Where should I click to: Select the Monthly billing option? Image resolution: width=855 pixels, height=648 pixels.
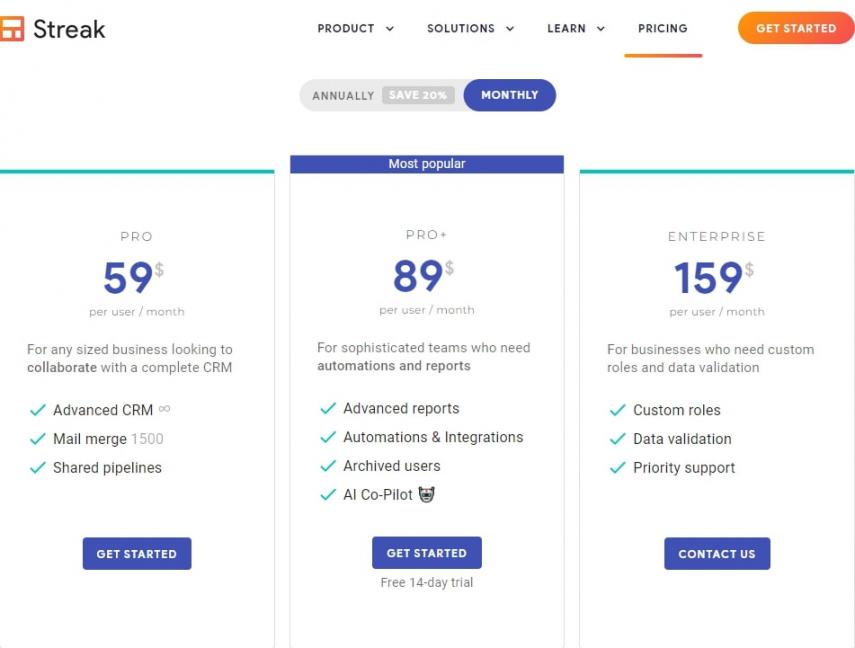(x=509, y=95)
